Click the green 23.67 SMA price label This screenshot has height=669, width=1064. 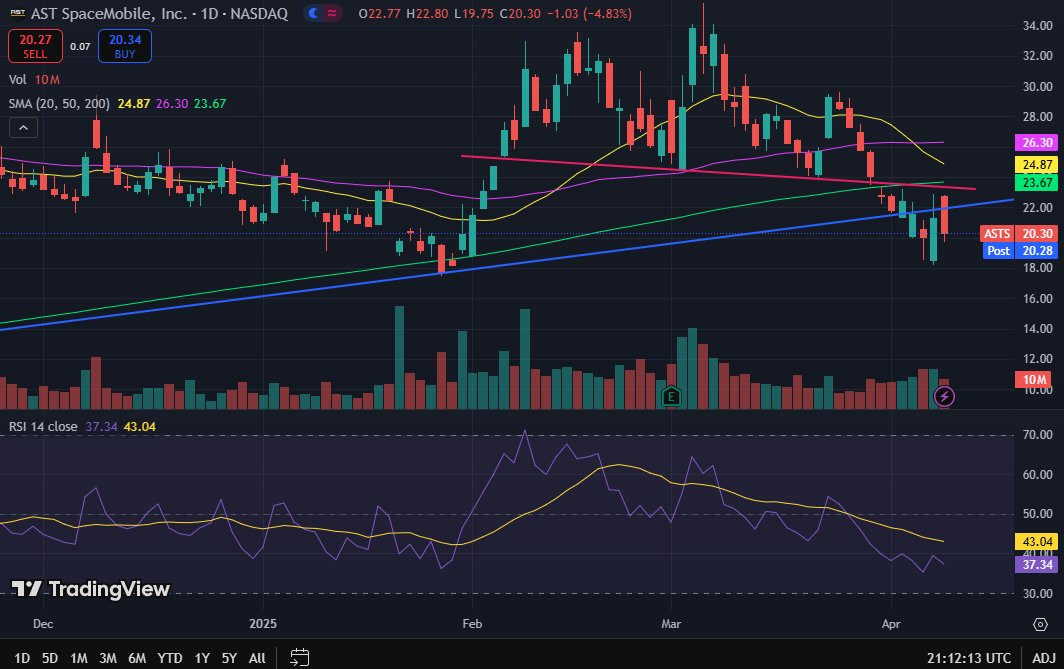pos(1037,182)
